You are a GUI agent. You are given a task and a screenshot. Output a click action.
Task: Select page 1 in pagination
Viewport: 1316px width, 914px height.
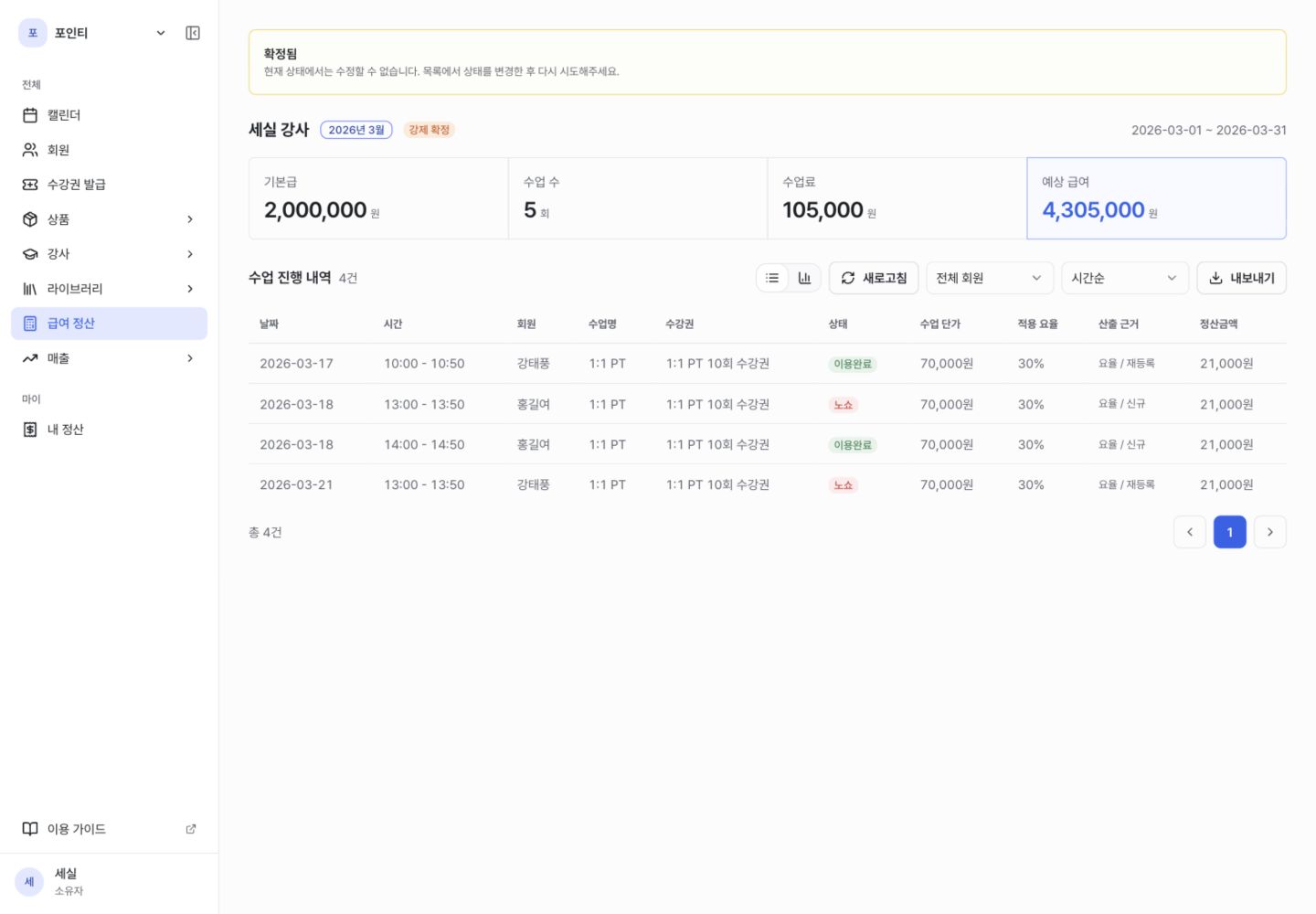point(1230,532)
